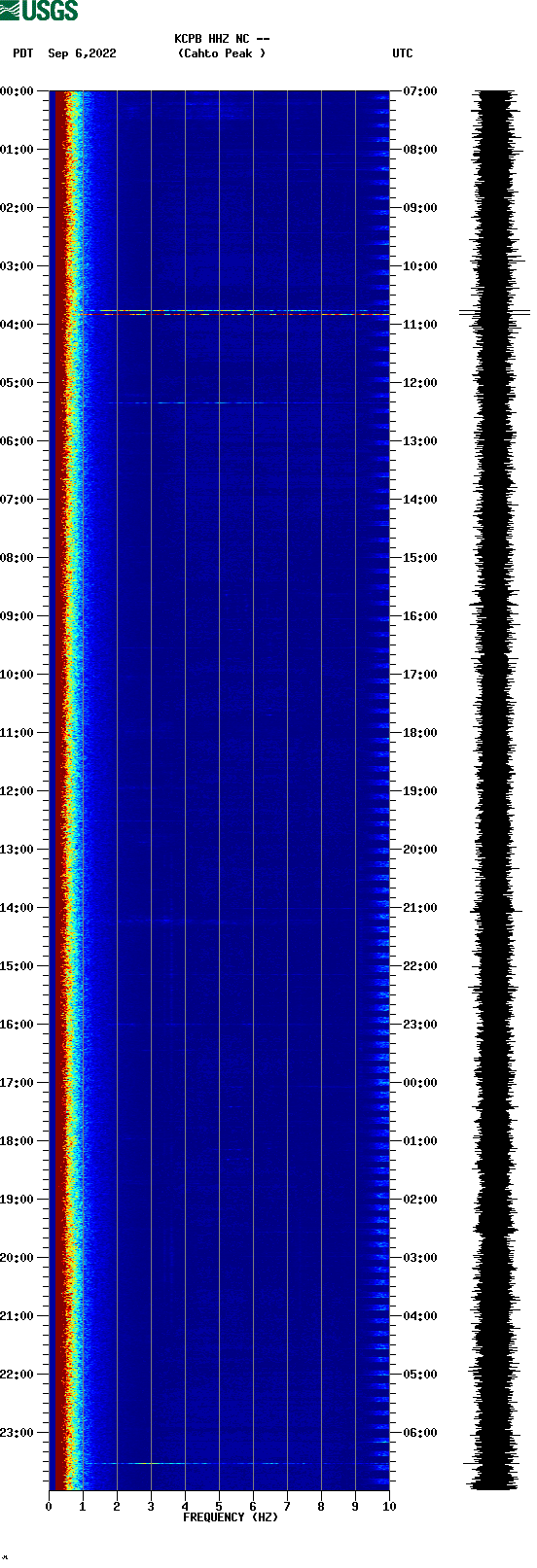Click the 11:00 UTC time label
The width and height of the screenshot is (537, 1568).
point(420,325)
